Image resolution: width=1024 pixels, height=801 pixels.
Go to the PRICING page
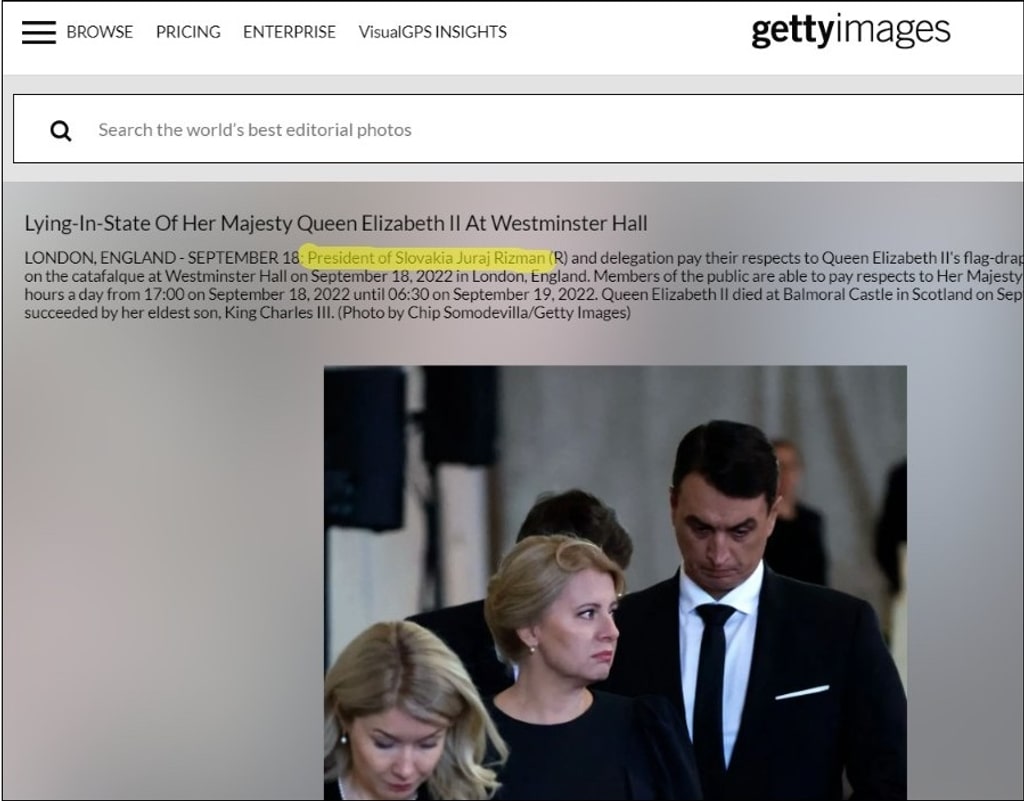tap(188, 32)
